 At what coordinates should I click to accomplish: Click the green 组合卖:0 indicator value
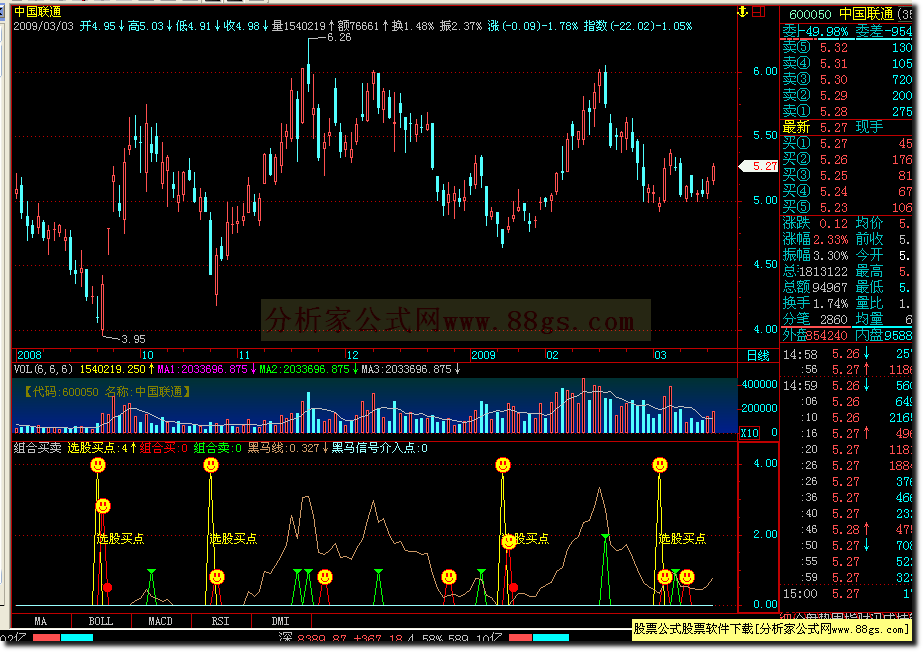[x=217, y=449]
